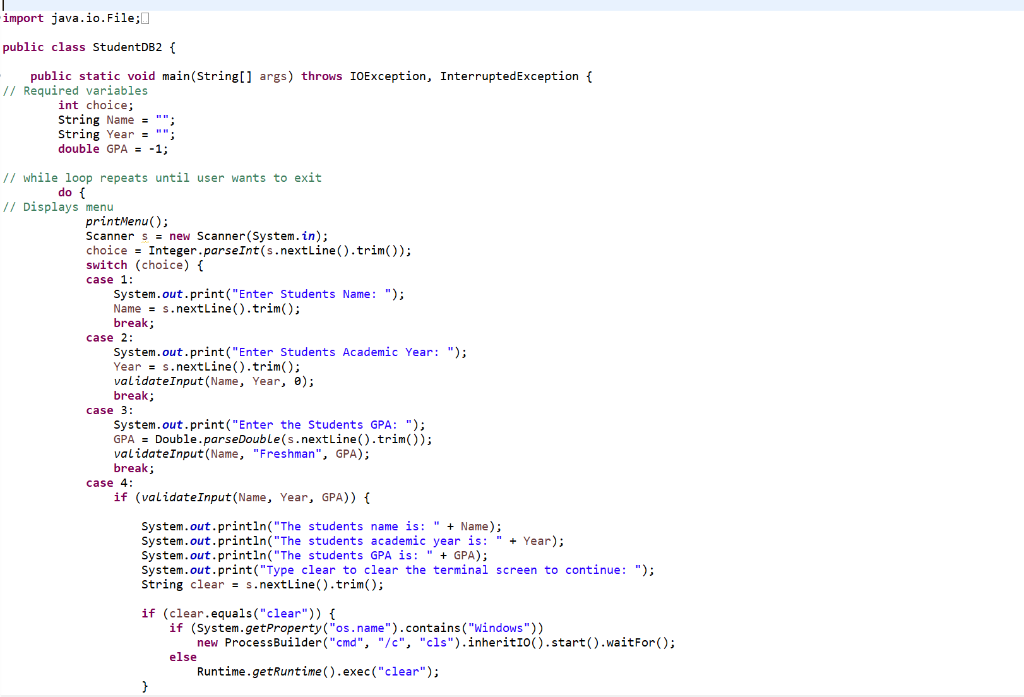Click the 'case 1:' label

(x=109, y=280)
